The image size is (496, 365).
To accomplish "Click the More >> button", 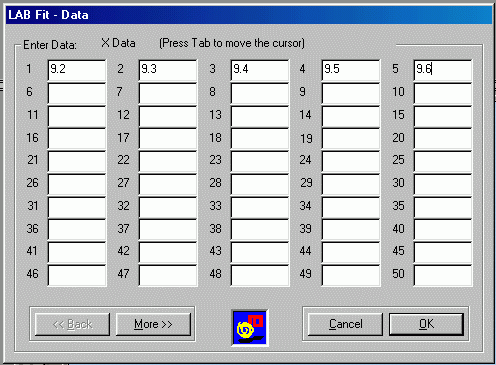I will coord(153,324).
